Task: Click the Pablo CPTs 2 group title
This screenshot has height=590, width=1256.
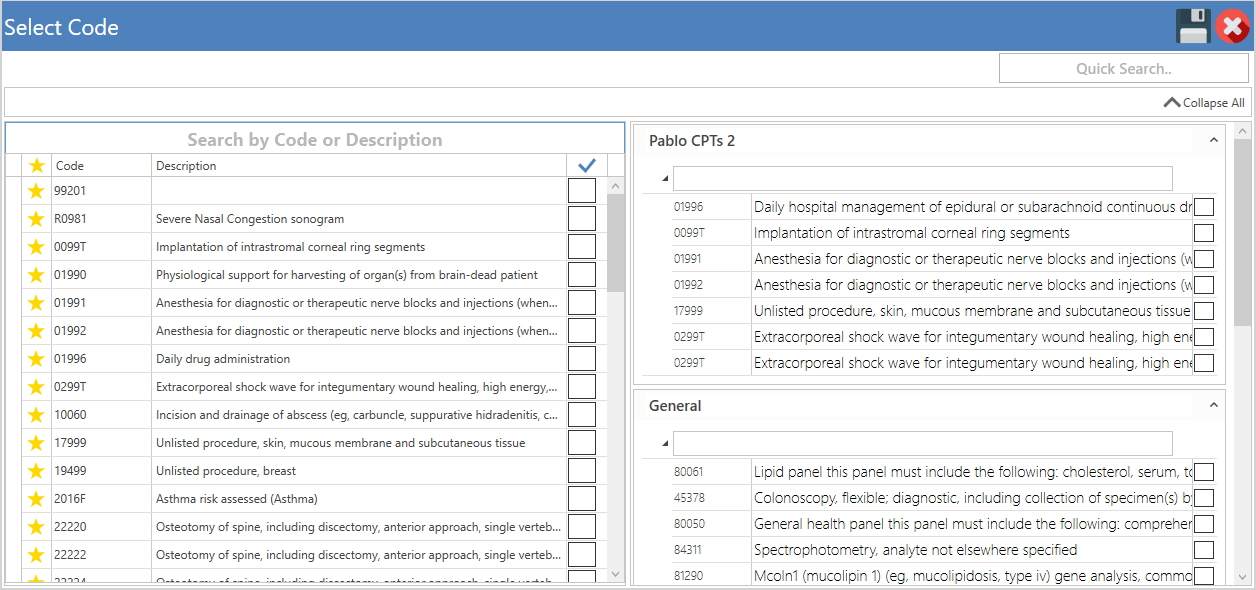Action: (x=692, y=141)
